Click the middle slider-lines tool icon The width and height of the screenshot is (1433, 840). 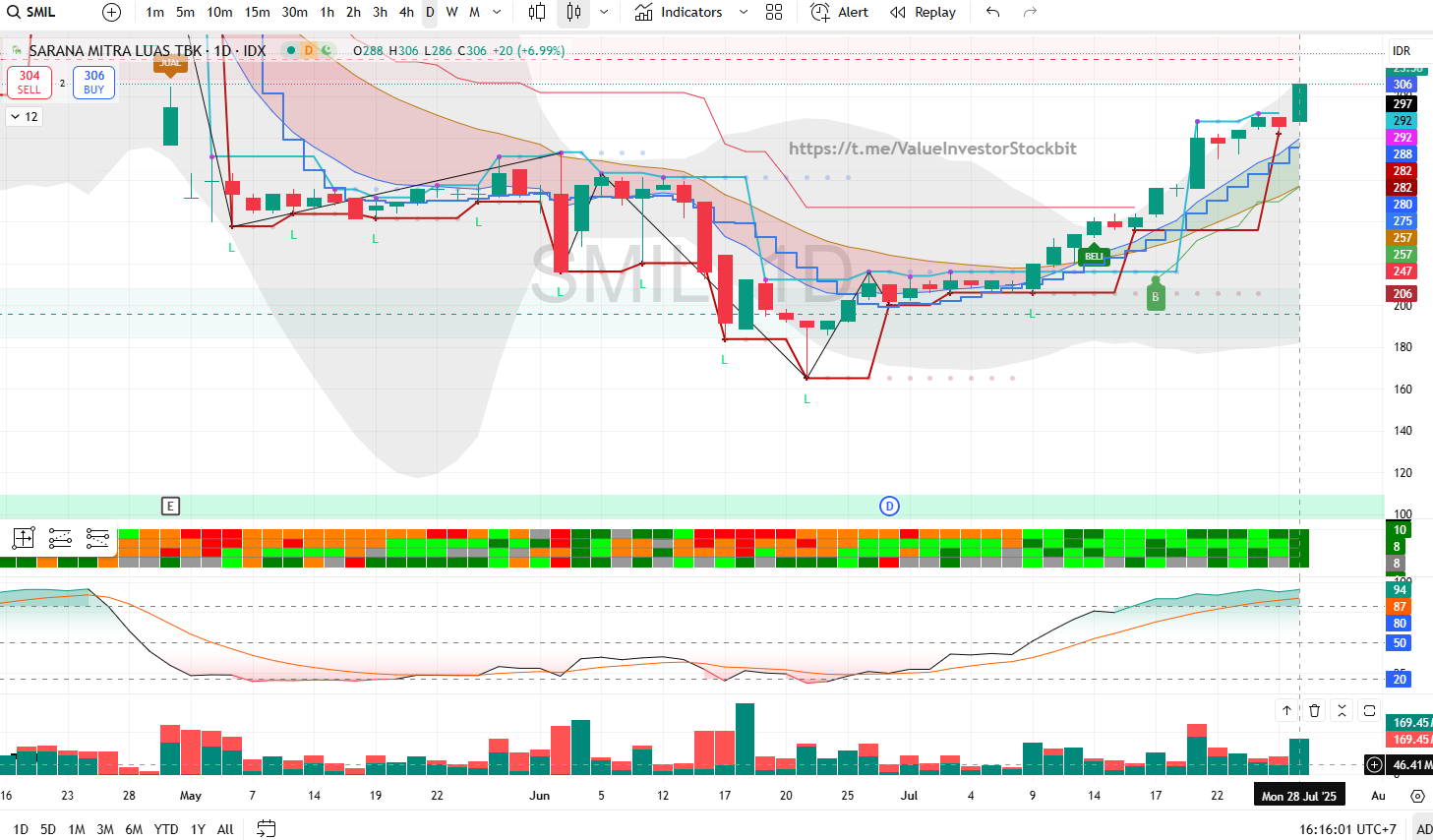pos(60,538)
